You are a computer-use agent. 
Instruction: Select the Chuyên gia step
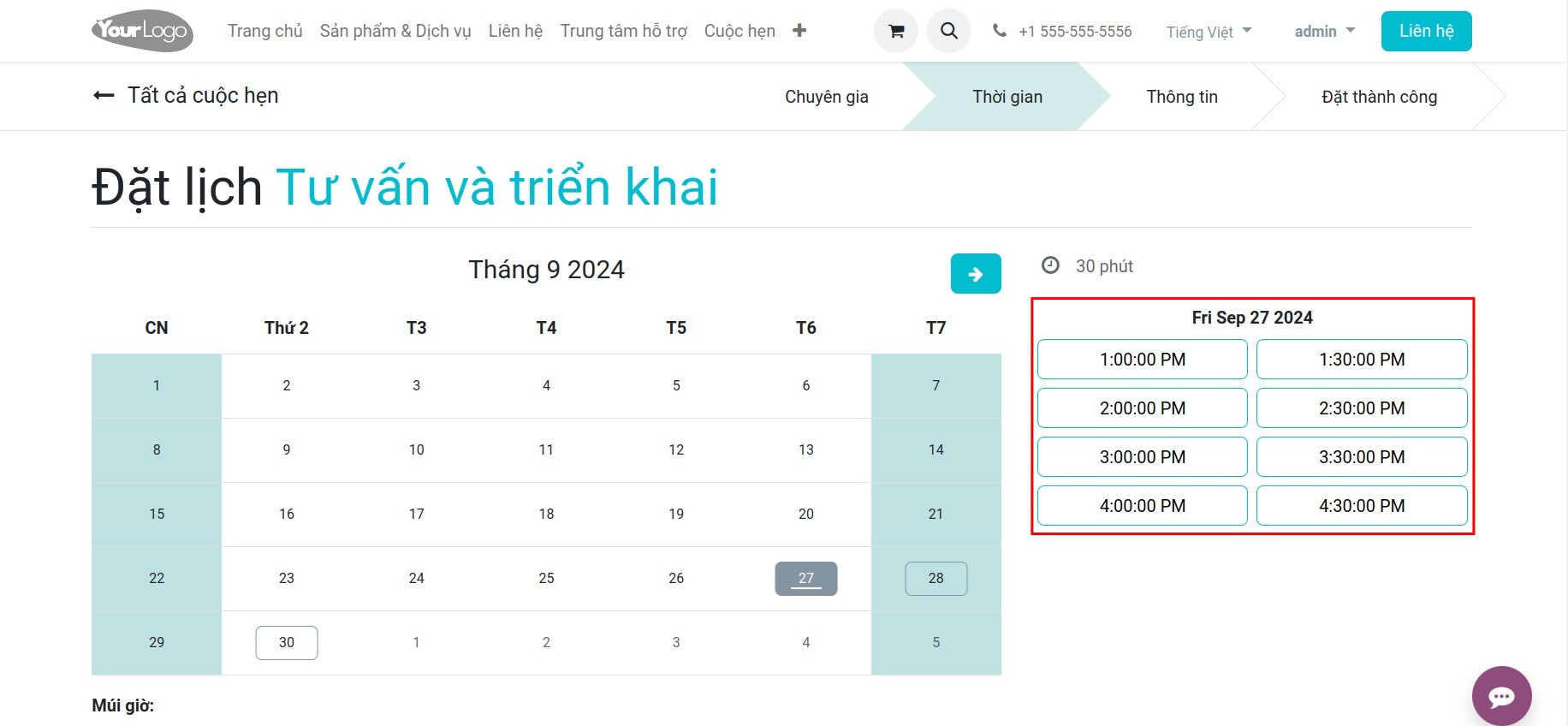click(827, 97)
